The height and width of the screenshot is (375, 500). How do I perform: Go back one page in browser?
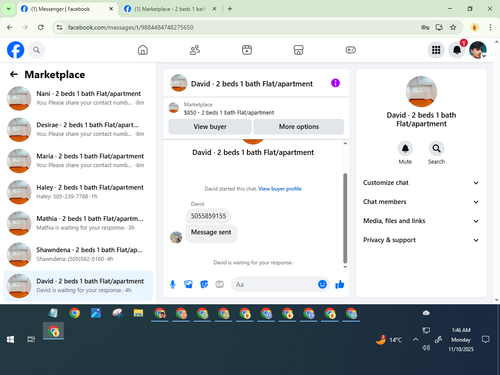pos(10,27)
